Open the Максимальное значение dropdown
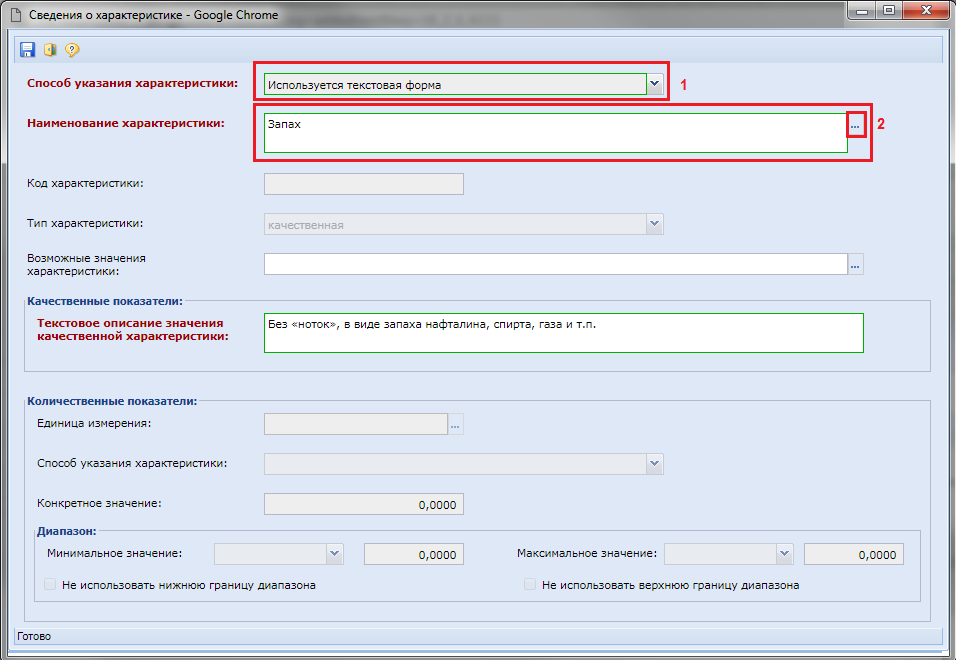The width and height of the screenshot is (956, 660). pos(785,554)
